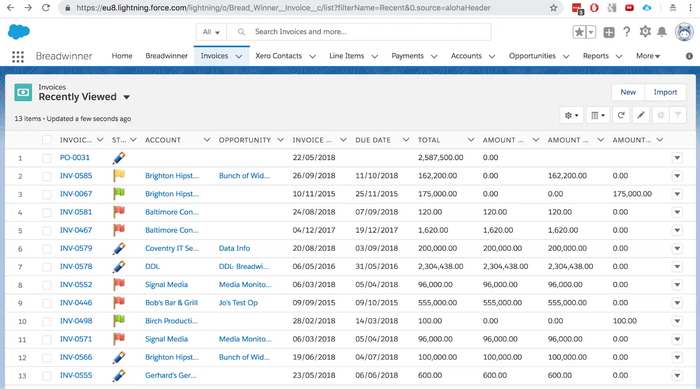This screenshot has height=389, width=700.
Task: Click total value 2,587,500.00
Action: click(x=441, y=157)
